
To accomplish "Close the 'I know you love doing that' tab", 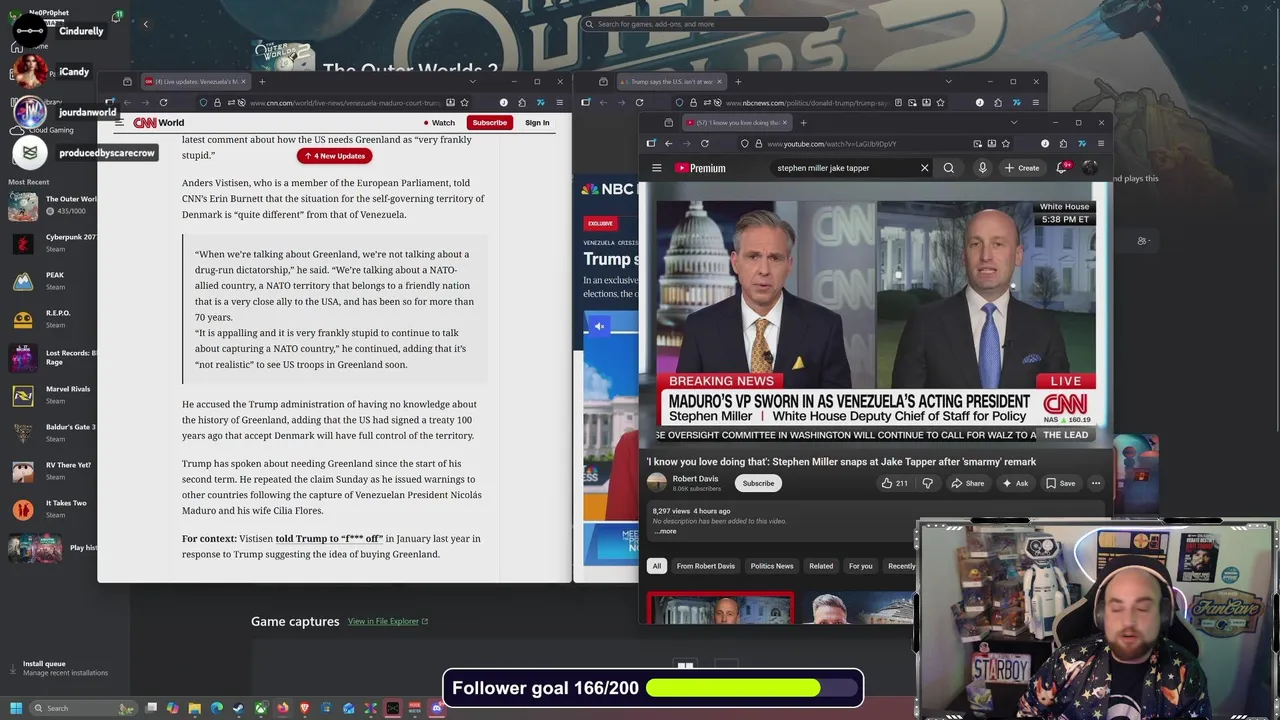I will tap(784, 122).
